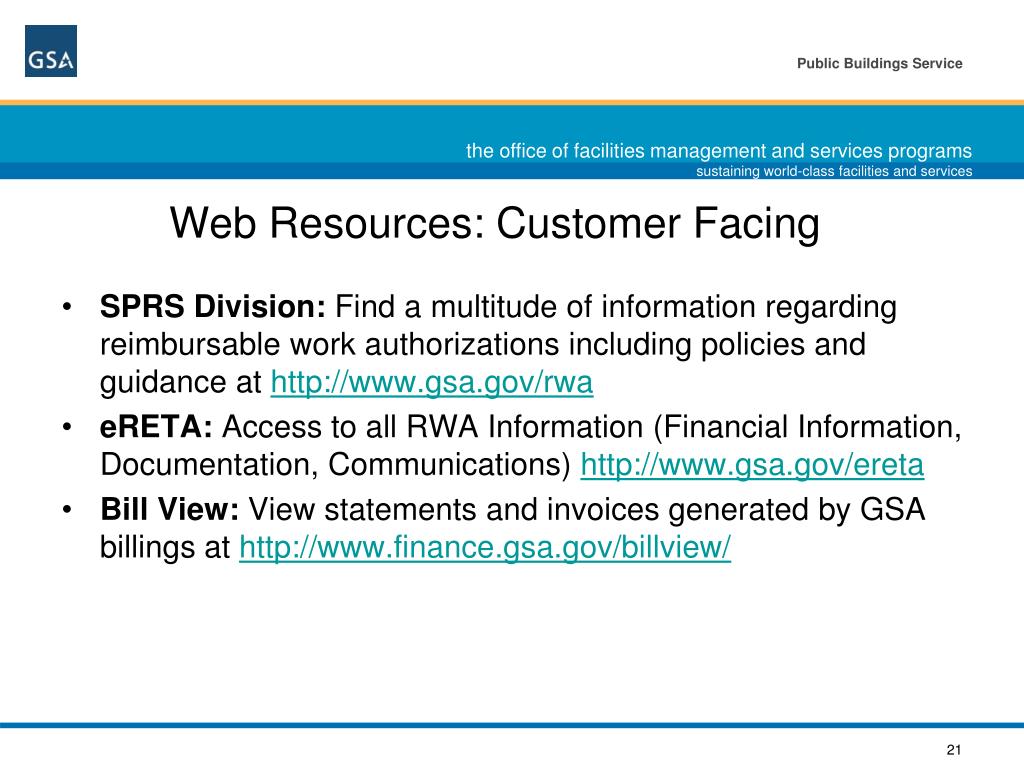Click the GSA logo icon
The image size is (1024, 768).
point(51,51)
